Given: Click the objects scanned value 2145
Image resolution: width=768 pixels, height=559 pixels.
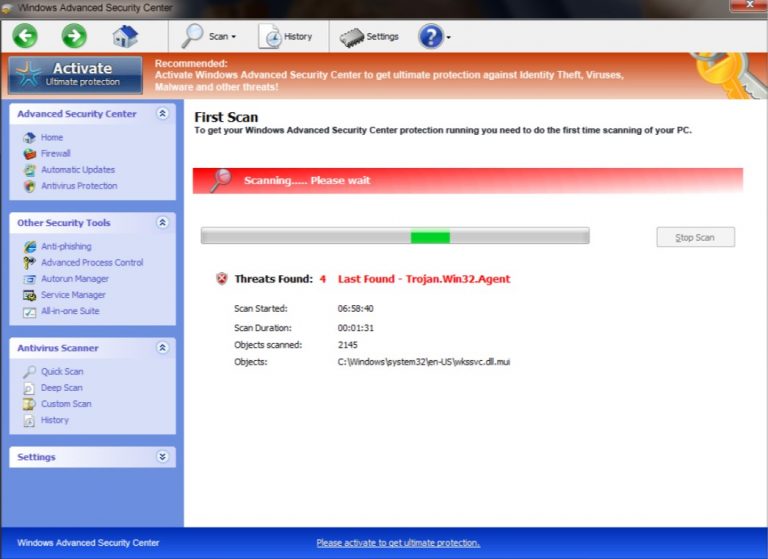Looking at the screenshot, I should tap(348, 345).
